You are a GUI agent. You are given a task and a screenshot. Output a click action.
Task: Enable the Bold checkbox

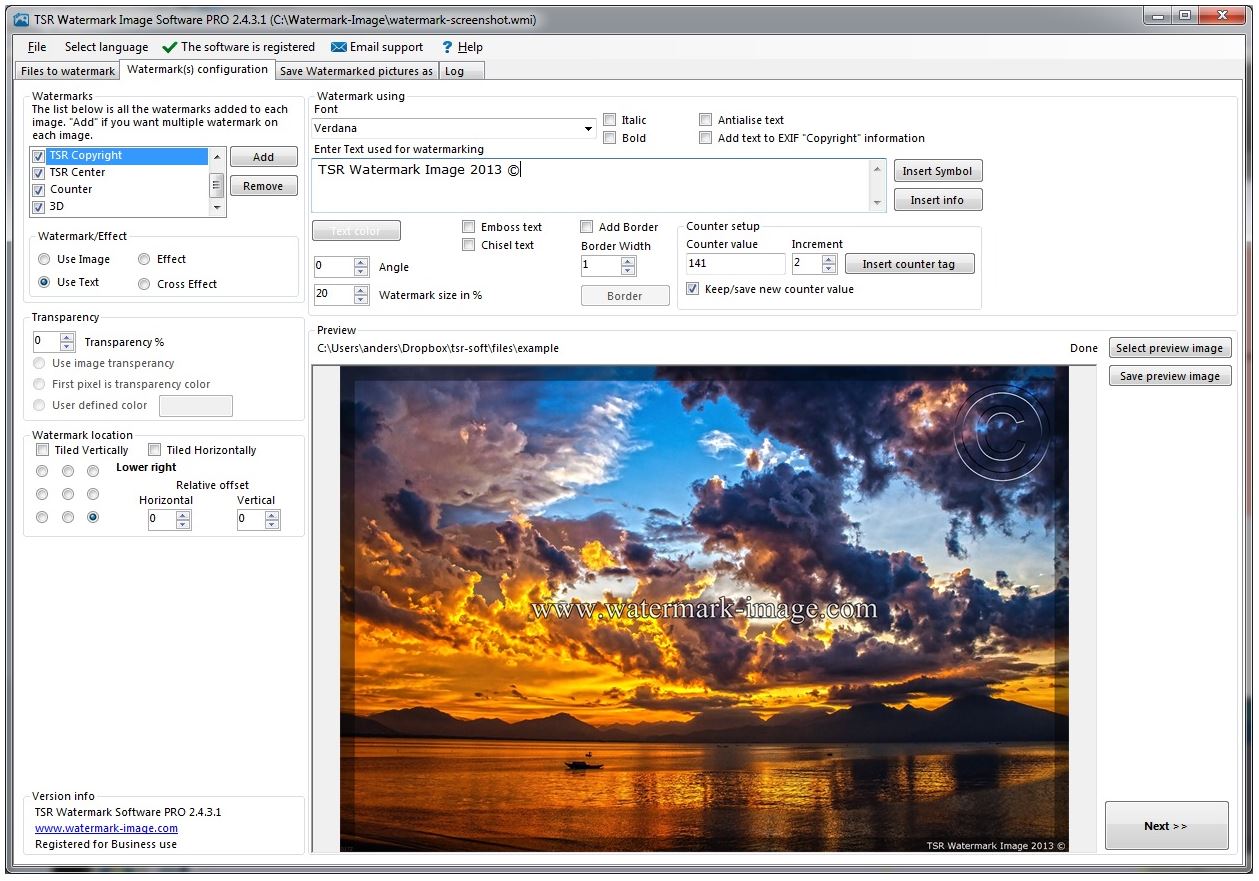coord(610,138)
